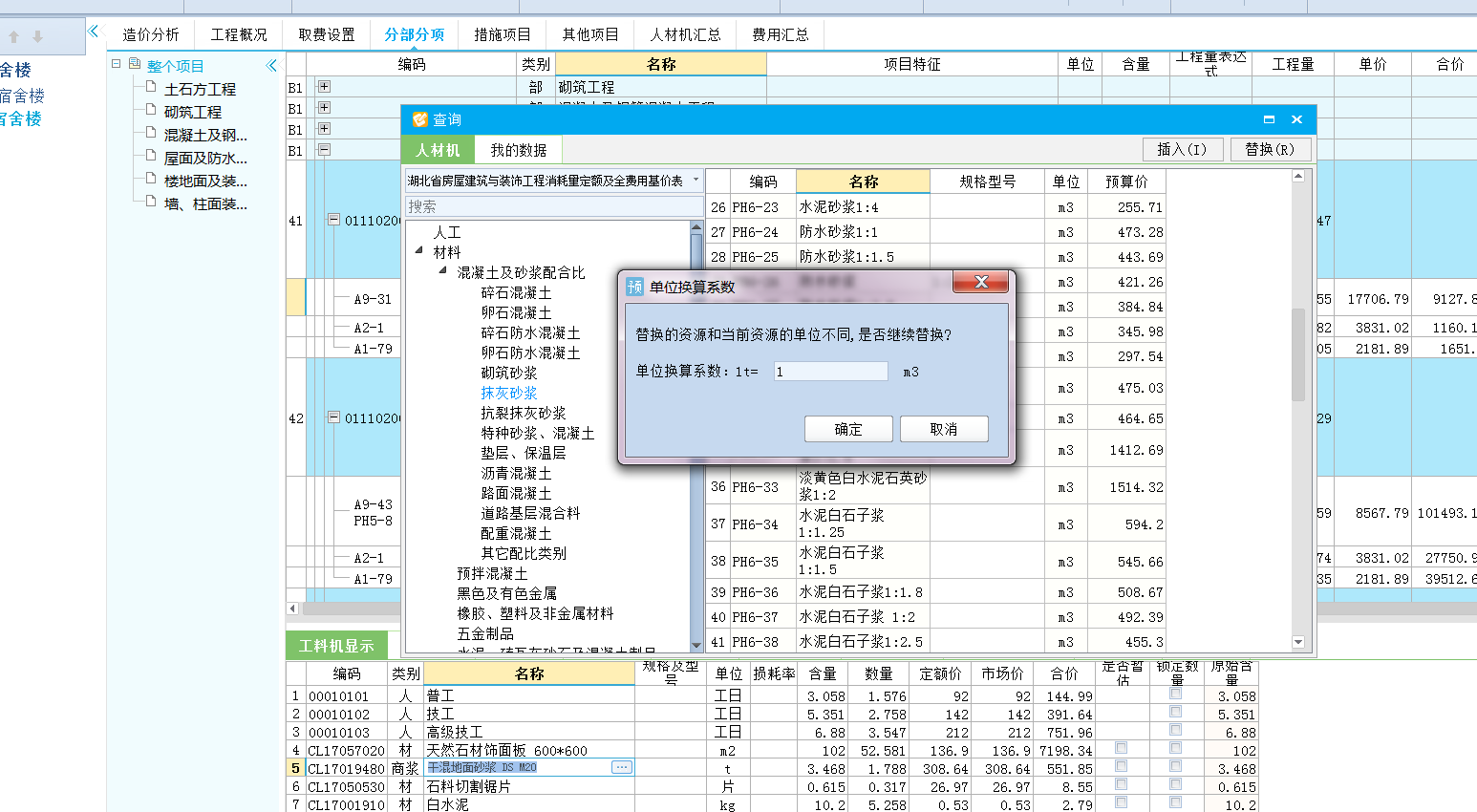This screenshot has height=812, width=1477.
Task: Collapse the 整个项目 tree panel chevron
Action: pyautogui.click(x=271, y=66)
